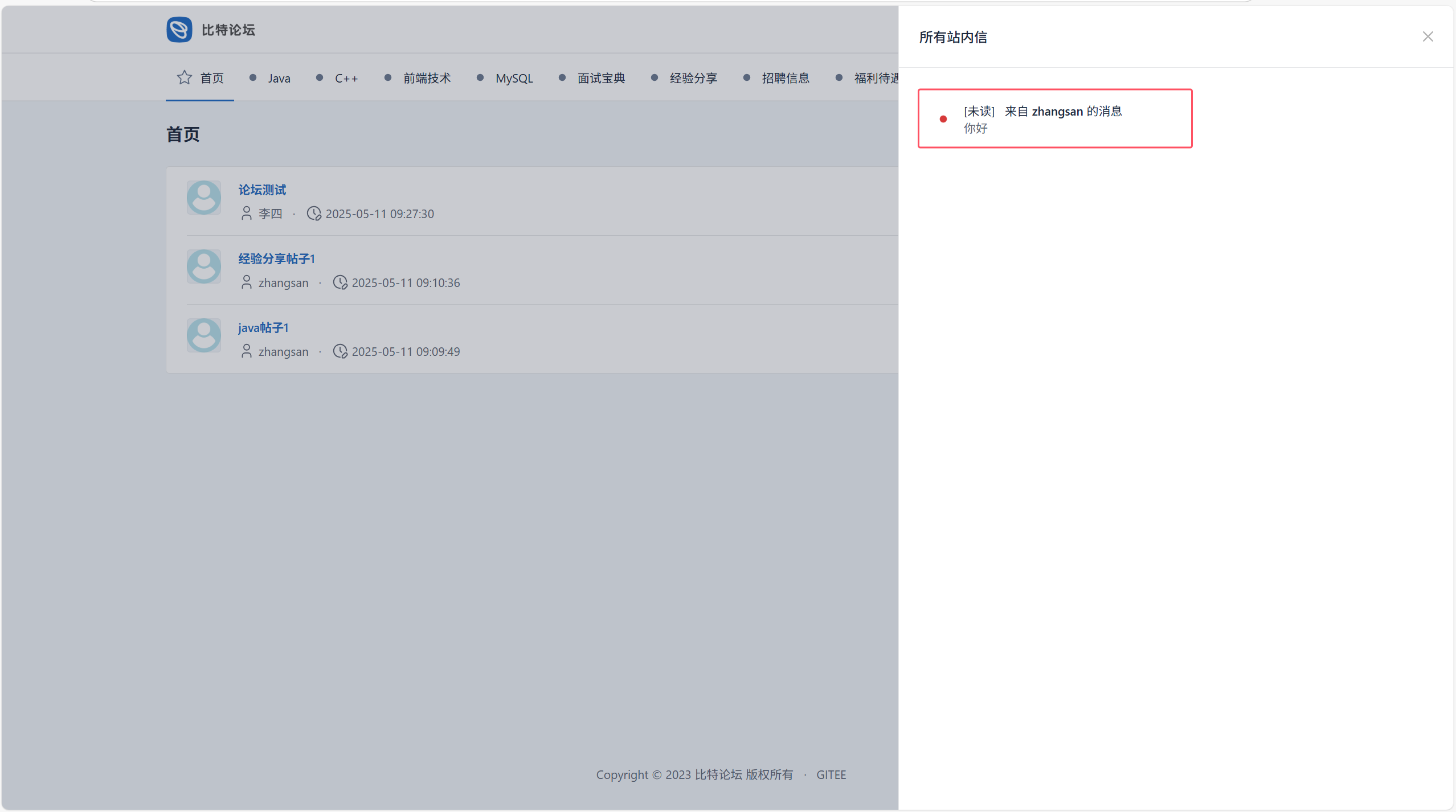Image resolution: width=1456 pixels, height=812 pixels.
Task: Click the GITEE footer link
Action: [x=831, y=775]
